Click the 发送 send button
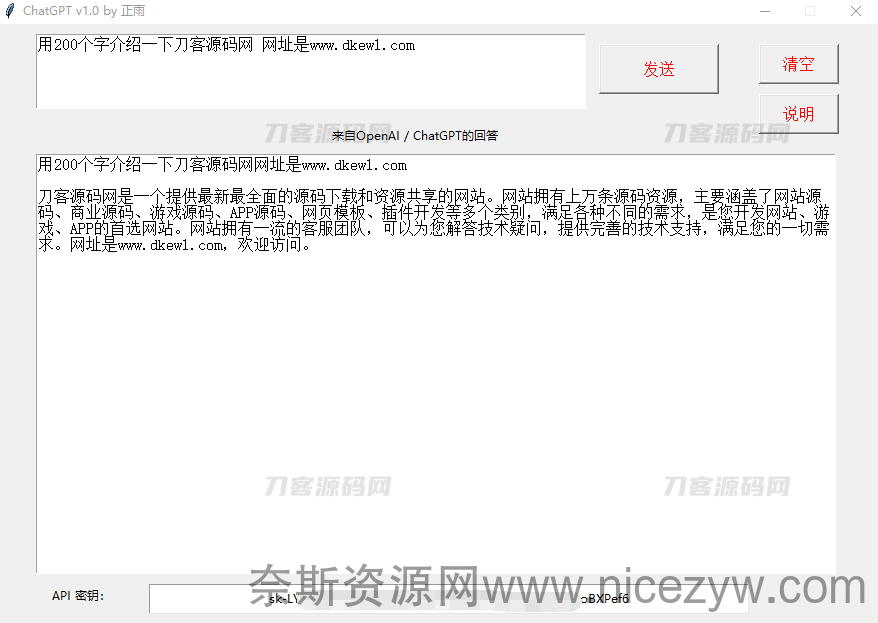 pos(658,69)
